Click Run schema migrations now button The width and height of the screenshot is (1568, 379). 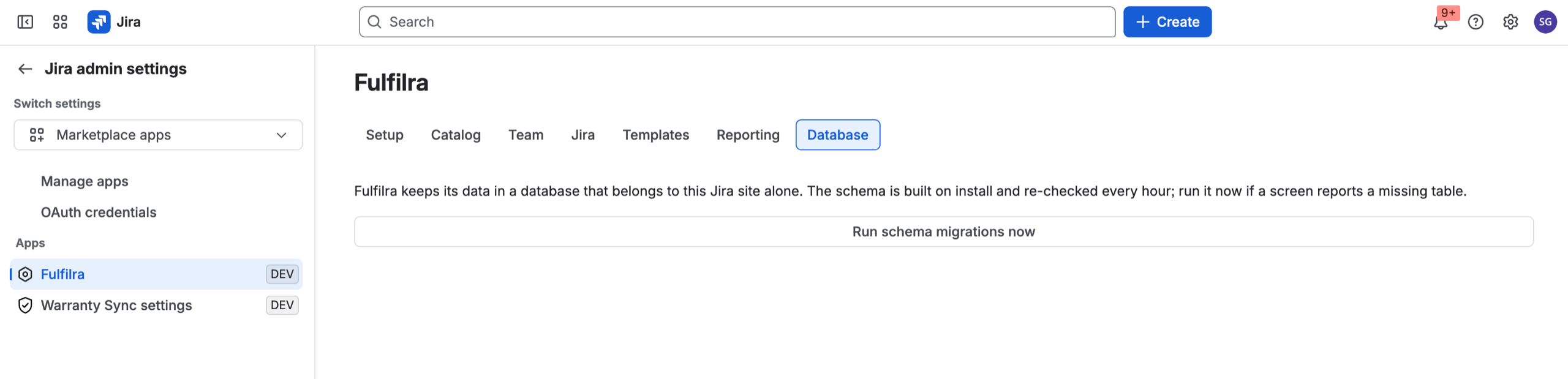point(944,232)
